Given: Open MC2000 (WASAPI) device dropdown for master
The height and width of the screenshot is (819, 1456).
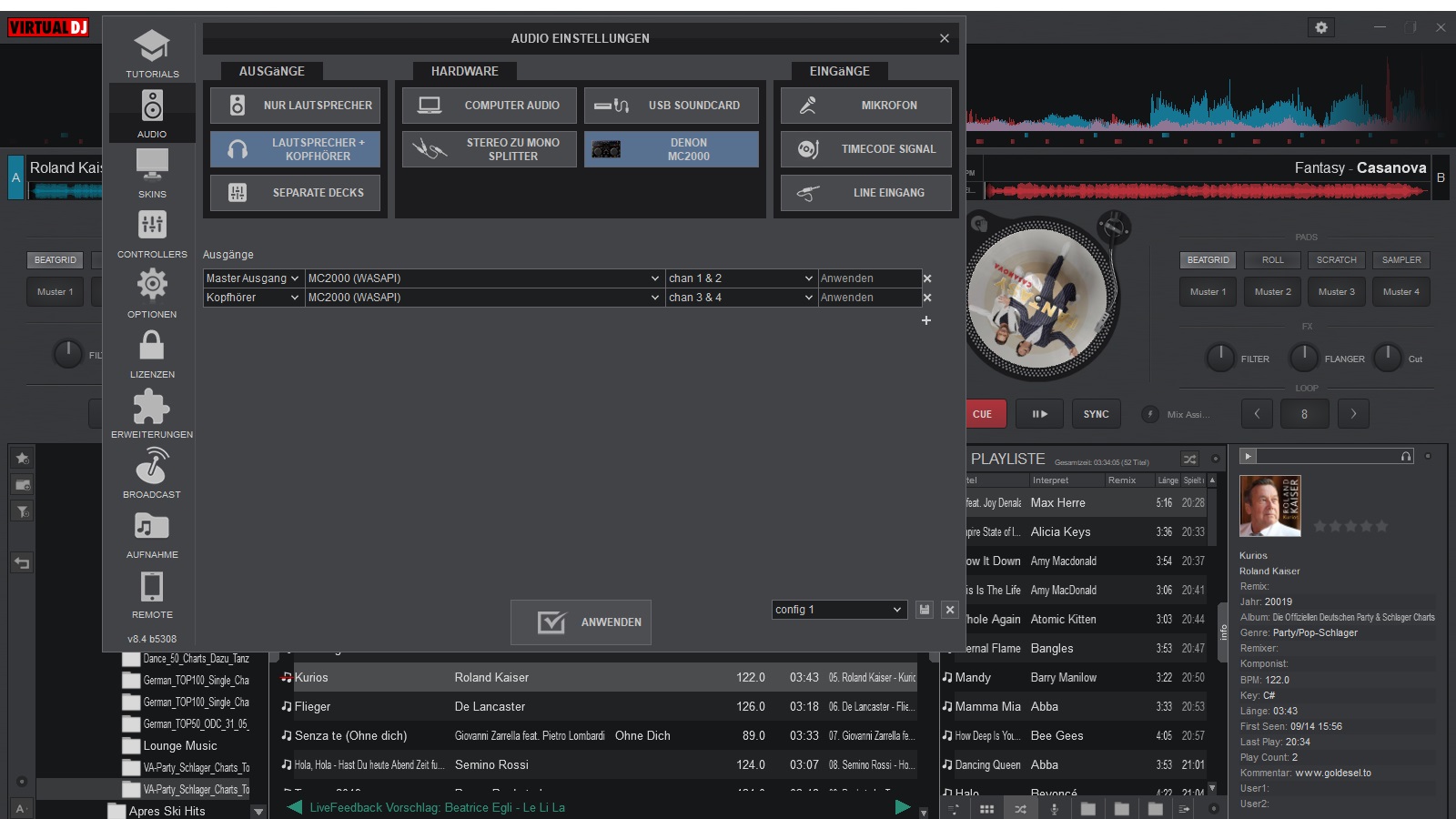Looking at the screenshot, I should [x=484, y=278].
